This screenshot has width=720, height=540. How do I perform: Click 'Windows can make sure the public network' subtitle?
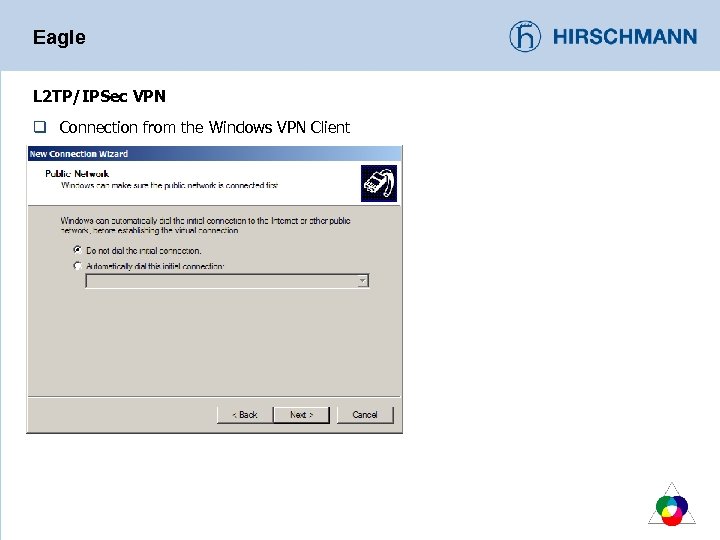click(169, 186)
